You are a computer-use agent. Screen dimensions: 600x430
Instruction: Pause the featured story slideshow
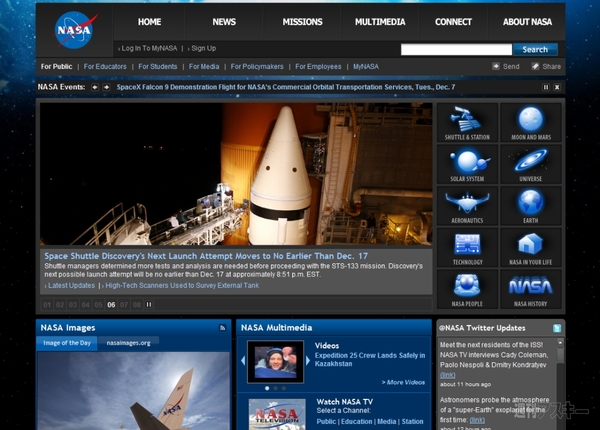pyautogui.click(x=149, y=305)
